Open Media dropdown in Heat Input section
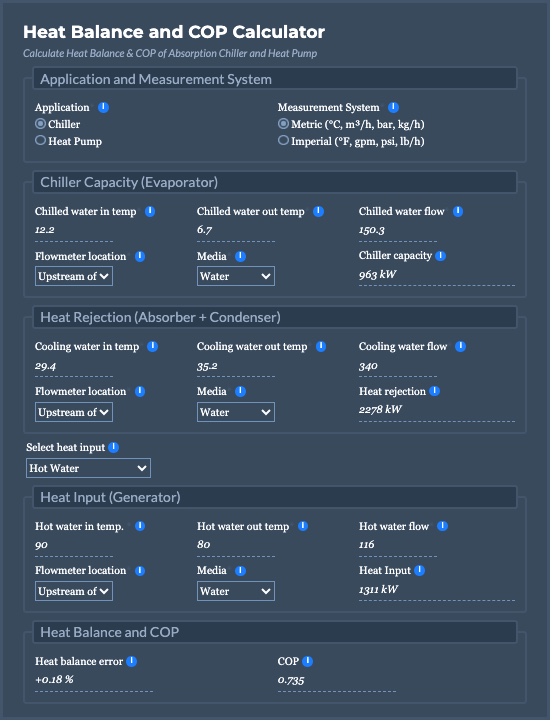Image resolution: width=553 pixels, height=721 pixels. coord(236,591)
